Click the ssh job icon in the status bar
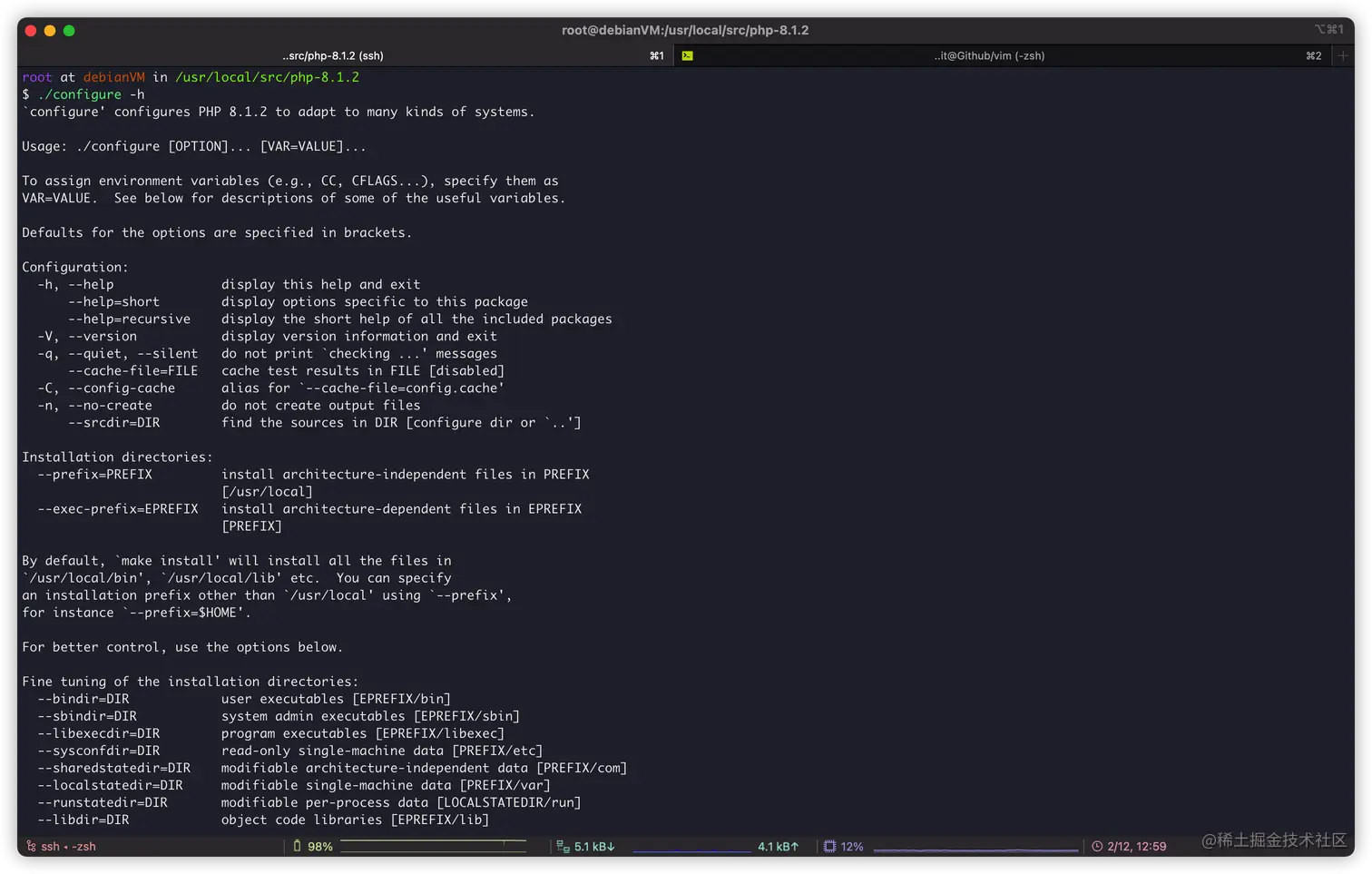This screenshot has width=1372, height=874. coord(32,846)
